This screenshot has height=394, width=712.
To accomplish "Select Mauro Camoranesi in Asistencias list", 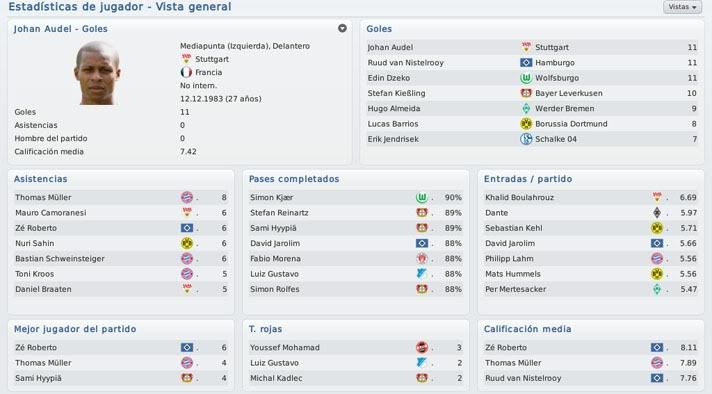I will pos(50,213).
